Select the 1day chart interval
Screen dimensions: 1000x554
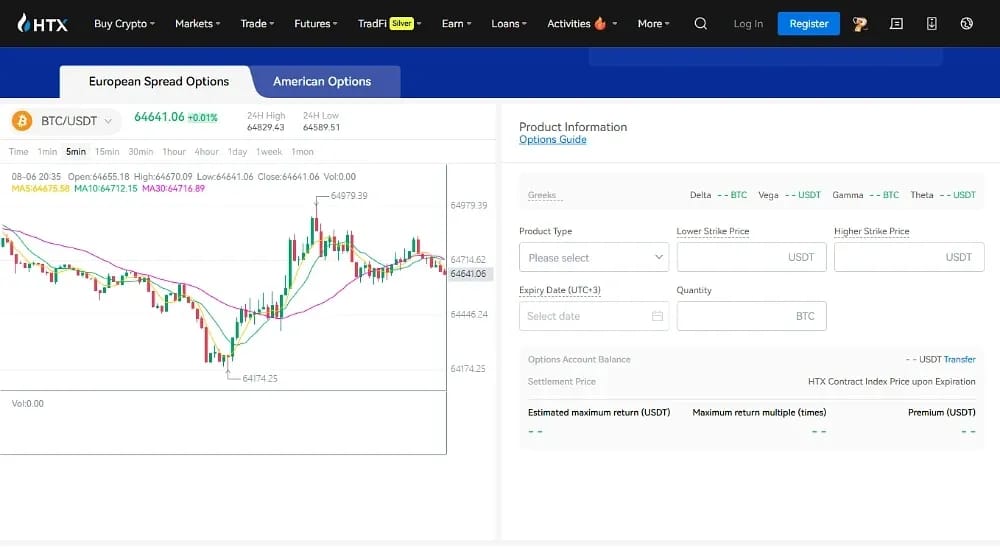(237, 152)
